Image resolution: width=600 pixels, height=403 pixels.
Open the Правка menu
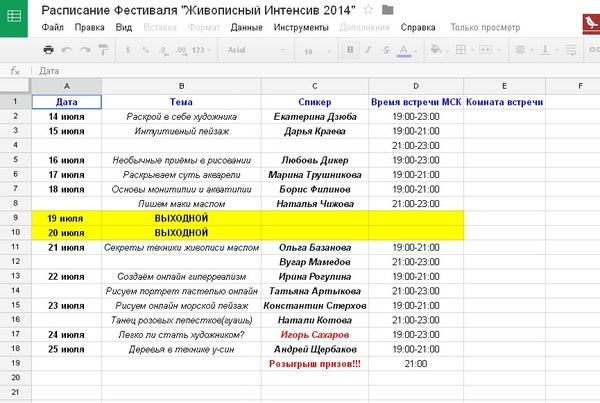click(90, 28)
